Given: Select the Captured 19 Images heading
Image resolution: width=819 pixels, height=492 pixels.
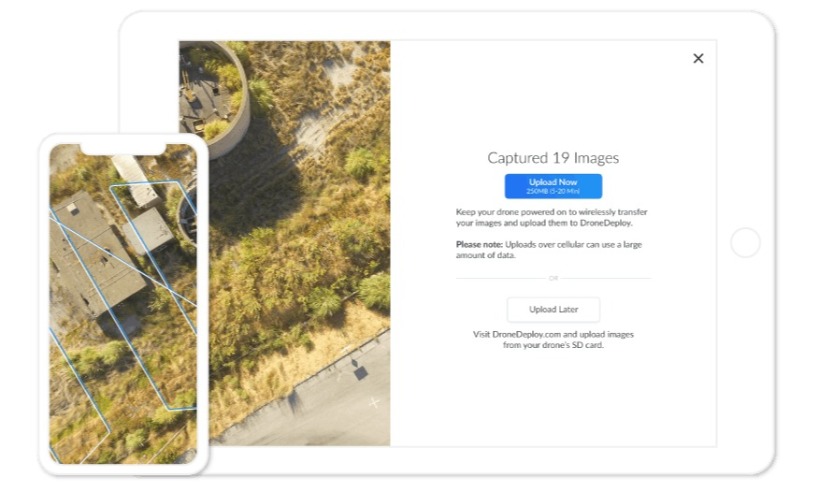Looking at the screenshot, I should 553,158.
